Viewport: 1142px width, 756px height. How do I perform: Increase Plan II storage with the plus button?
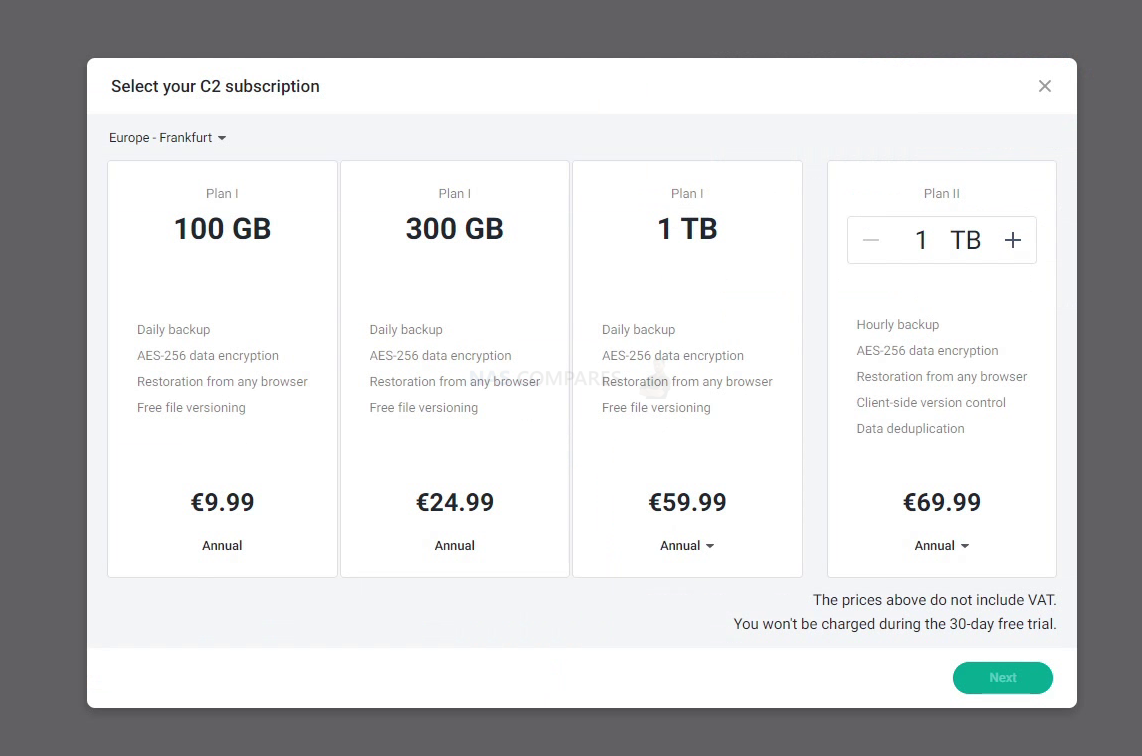[1012, 240]
